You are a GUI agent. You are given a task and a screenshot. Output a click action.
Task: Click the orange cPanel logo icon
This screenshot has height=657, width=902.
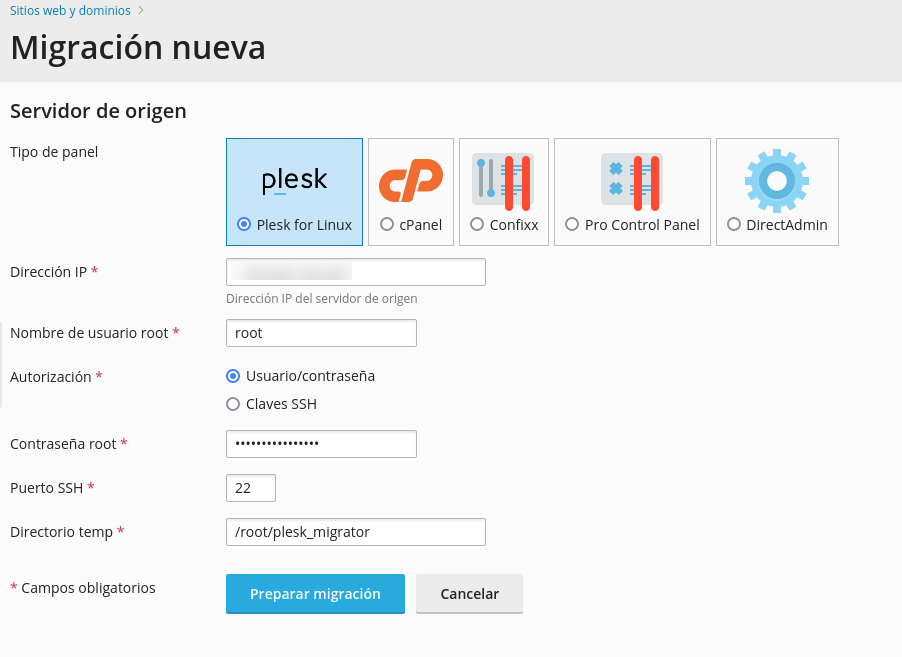(x=411, y=181)
